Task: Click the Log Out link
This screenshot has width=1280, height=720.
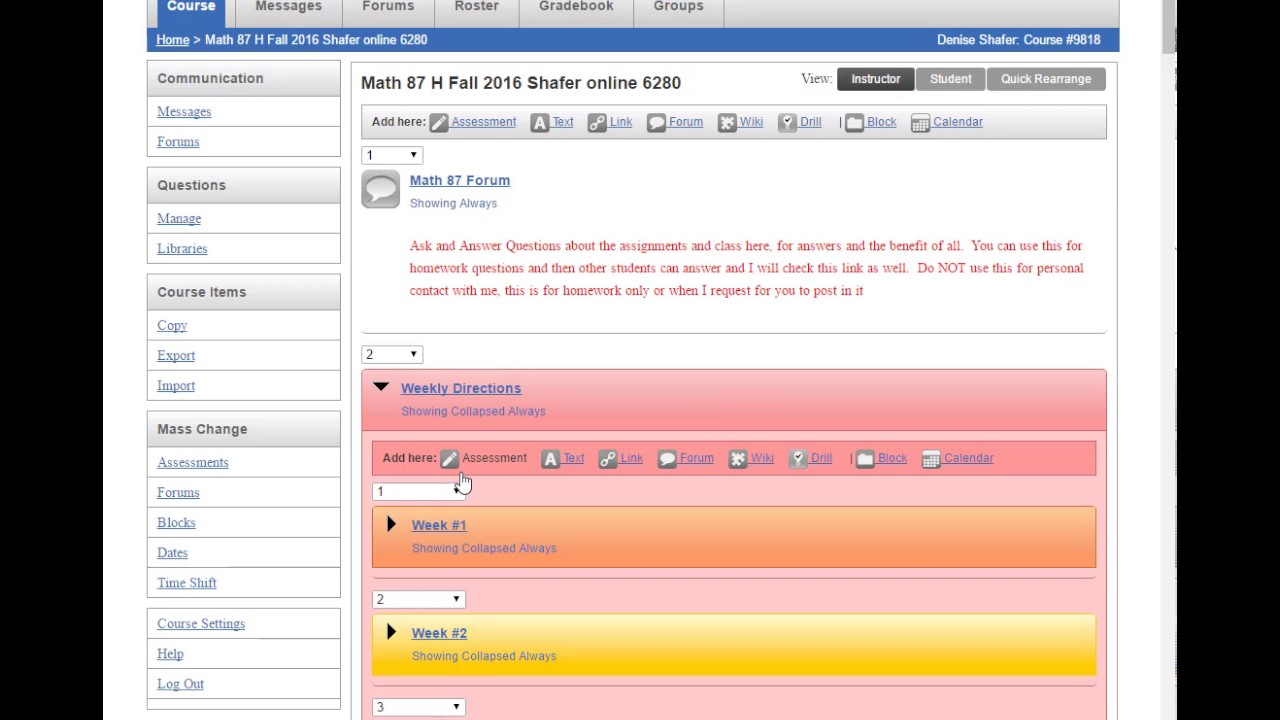Action: [x=180, y=684]
